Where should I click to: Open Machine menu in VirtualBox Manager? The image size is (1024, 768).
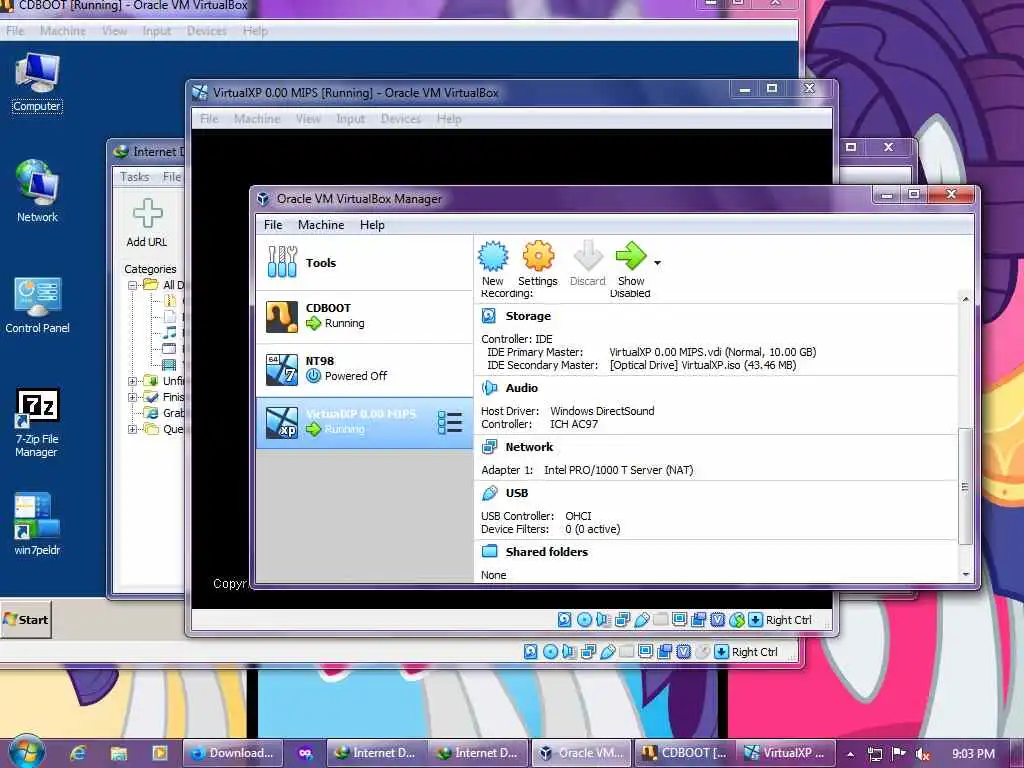click(x=321, y=225)
